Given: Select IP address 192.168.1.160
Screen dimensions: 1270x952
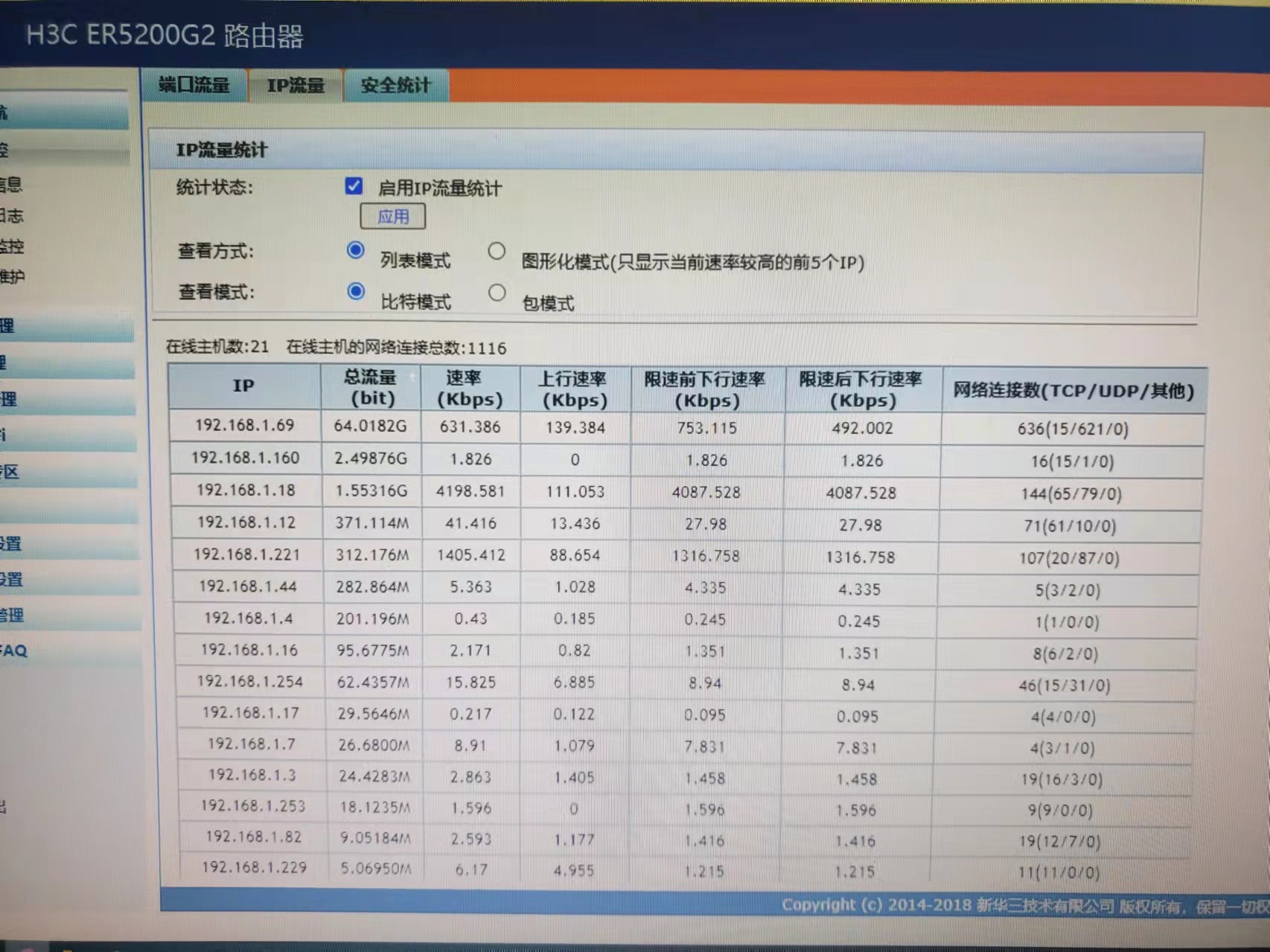Looking at the screenshot, I should click(246, 458).
